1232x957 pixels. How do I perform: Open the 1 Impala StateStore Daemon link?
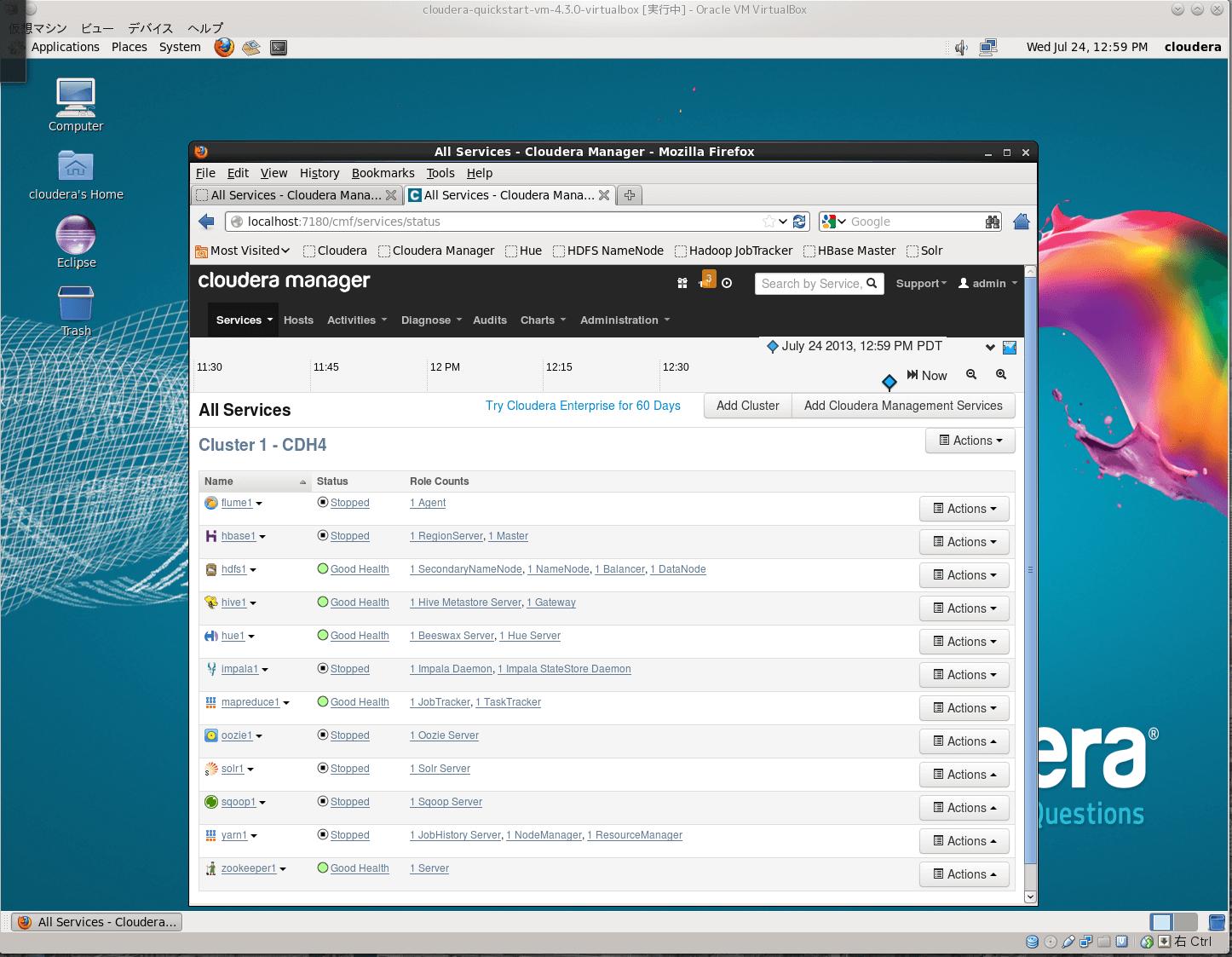coord(564,669)
